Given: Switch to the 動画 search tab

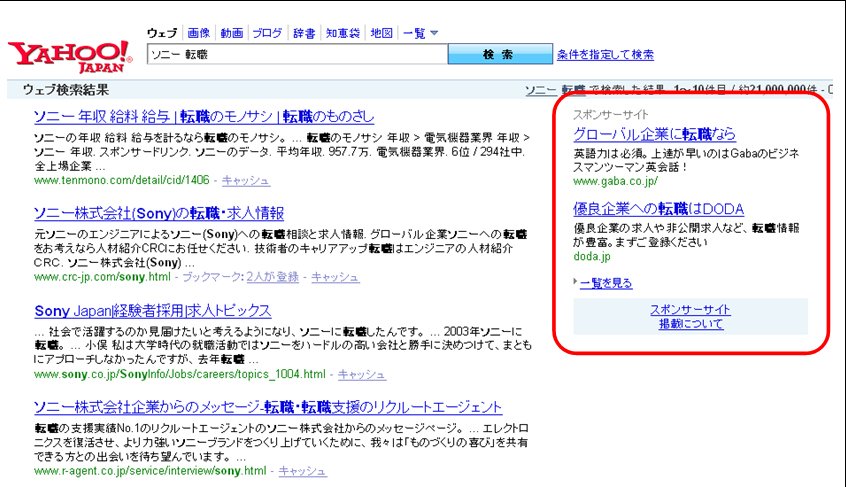Looking at the screenshot, I should [232, 33].
